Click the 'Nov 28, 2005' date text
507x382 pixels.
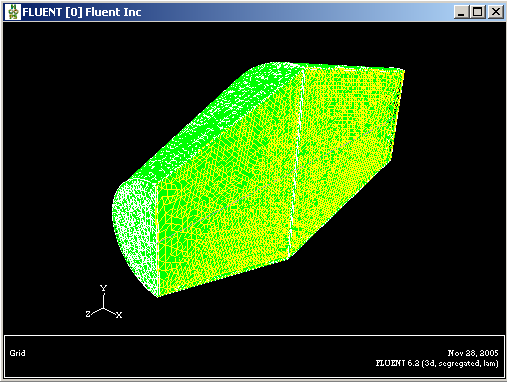pos(473,353)
